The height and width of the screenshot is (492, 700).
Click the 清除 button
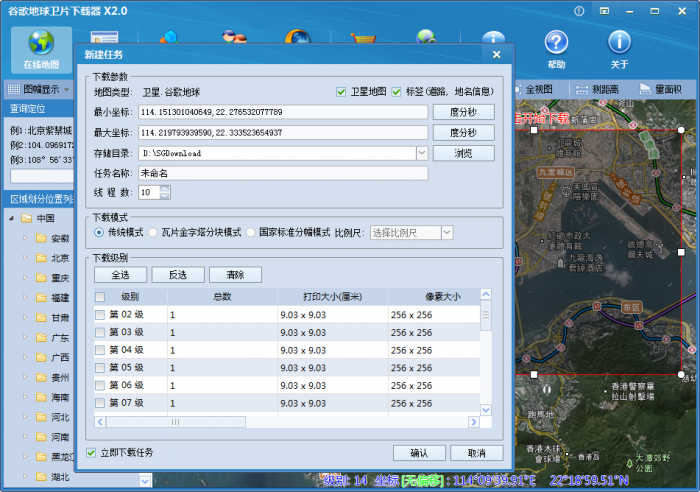pos(235,275)
